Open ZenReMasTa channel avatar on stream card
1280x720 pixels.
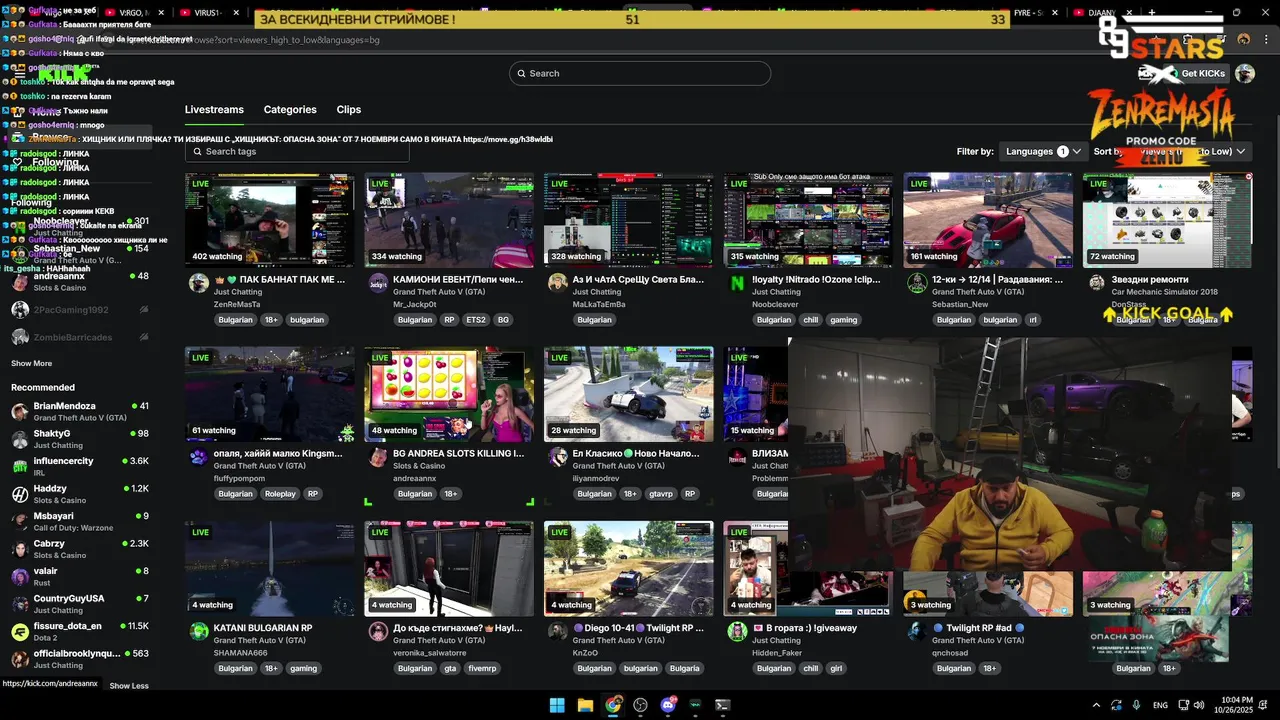[x=199, y=283]
